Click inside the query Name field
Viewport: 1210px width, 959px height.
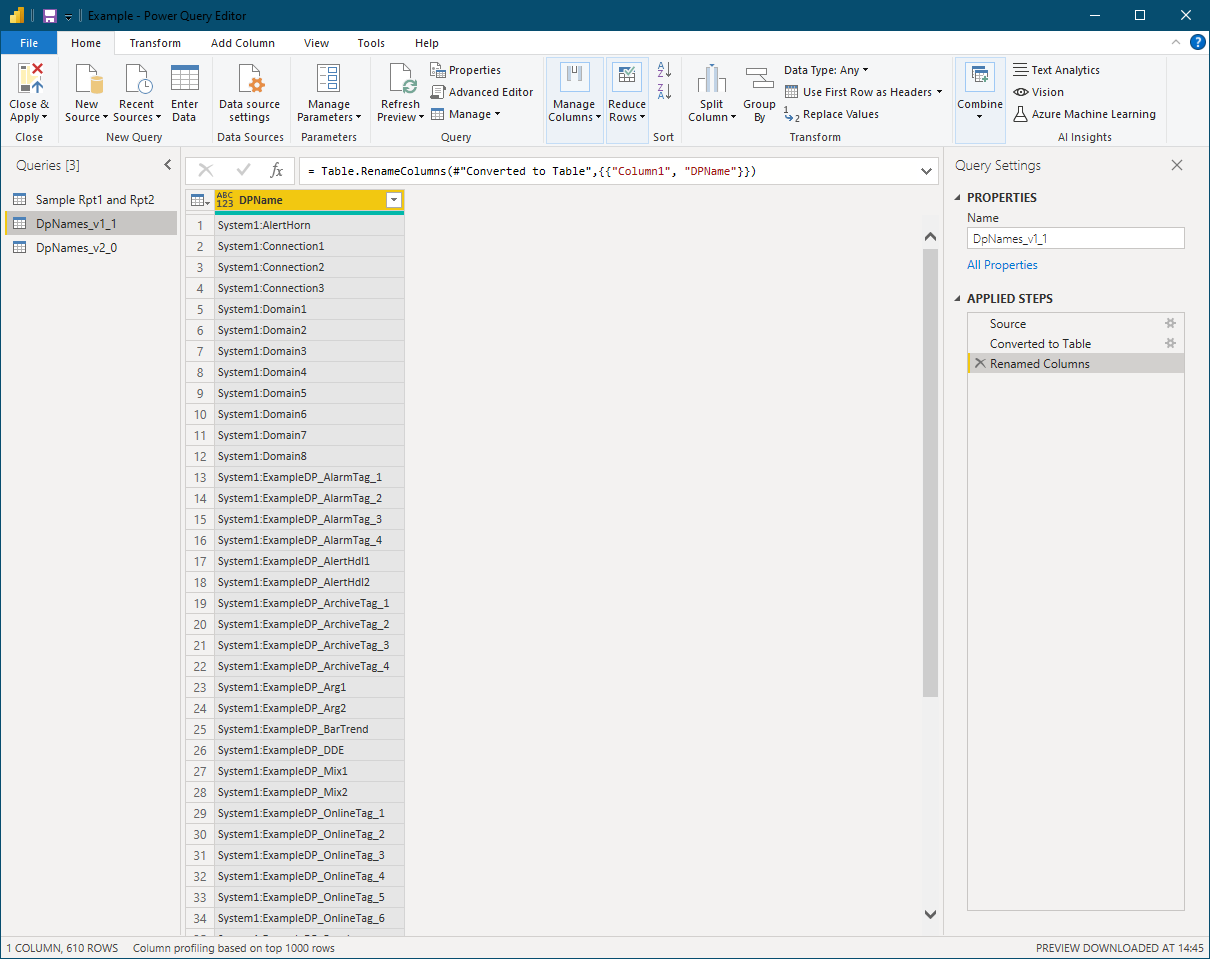1075,238
